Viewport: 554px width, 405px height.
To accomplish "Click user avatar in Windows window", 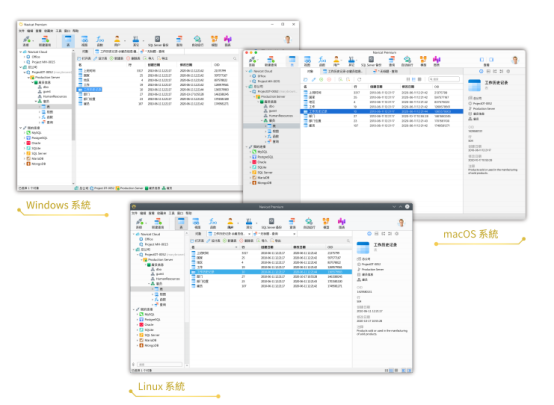I will (x=288, y=40).
